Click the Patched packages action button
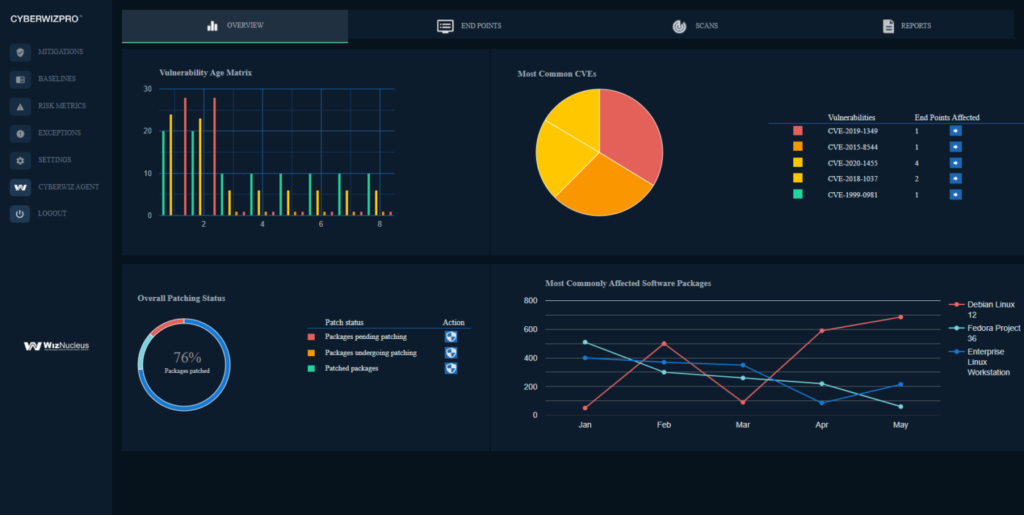The height and width of the screenshot is (515, 1024). (451, 369)
